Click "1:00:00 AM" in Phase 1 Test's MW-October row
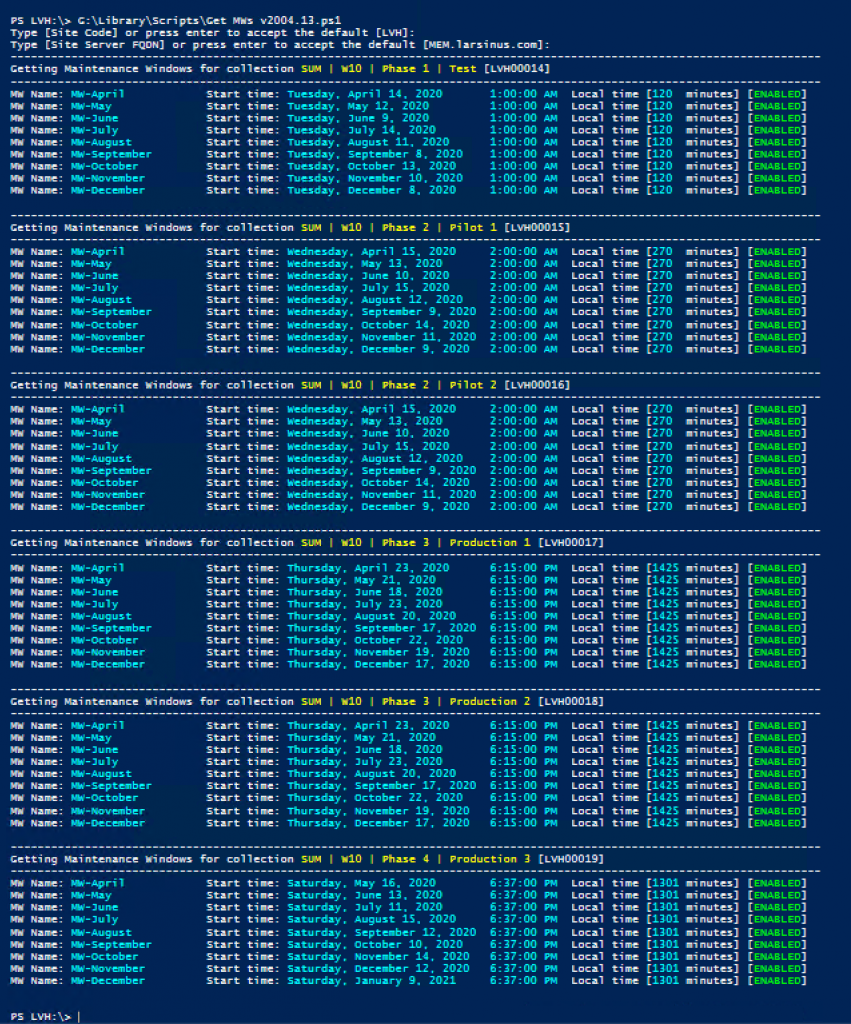Image resolution: width=851 pixels, height=1024 pixels. pyautogui.click(x=524, y=167)
